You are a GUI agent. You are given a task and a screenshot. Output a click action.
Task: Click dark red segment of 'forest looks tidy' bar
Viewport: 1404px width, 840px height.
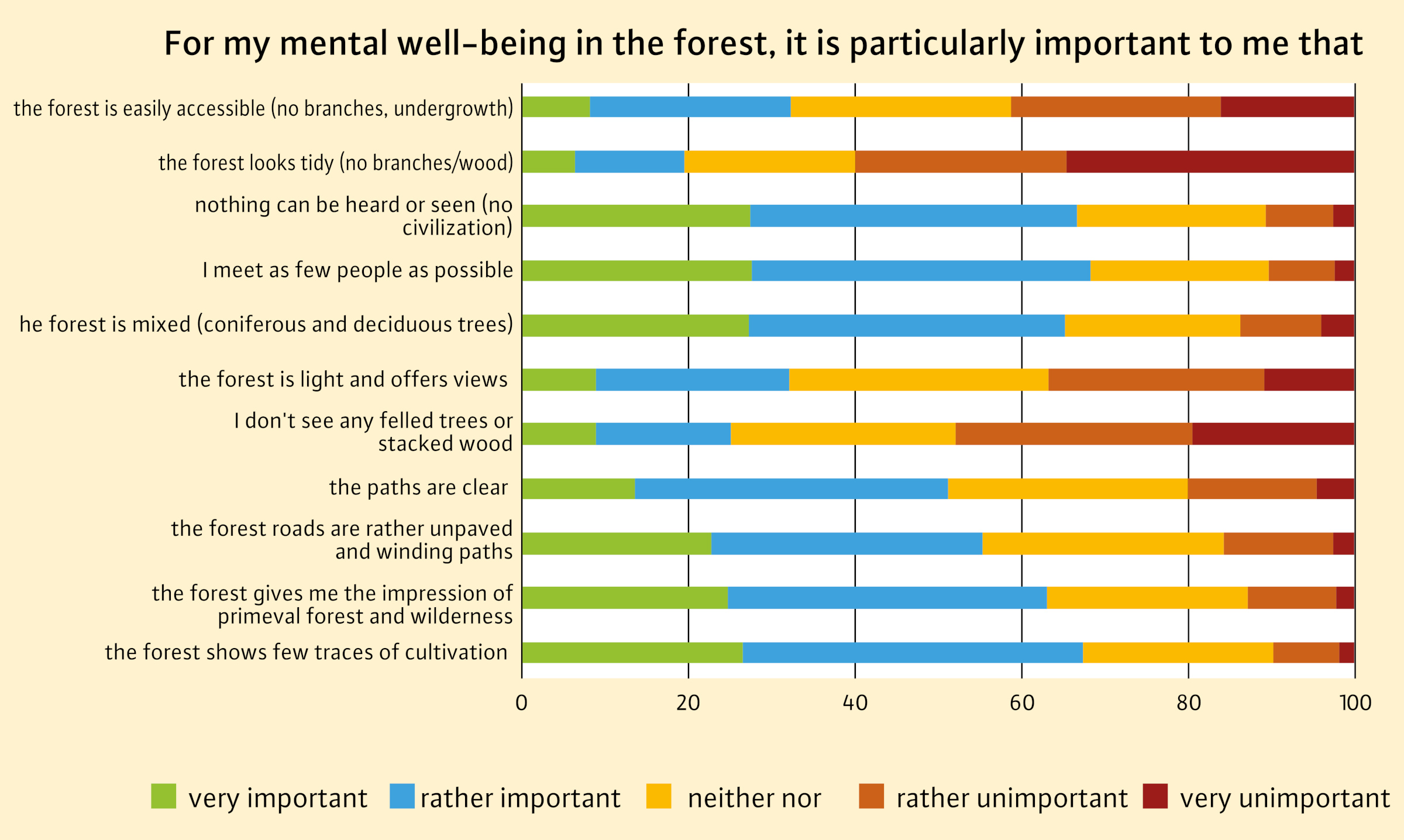click(x=1210, y=161)
